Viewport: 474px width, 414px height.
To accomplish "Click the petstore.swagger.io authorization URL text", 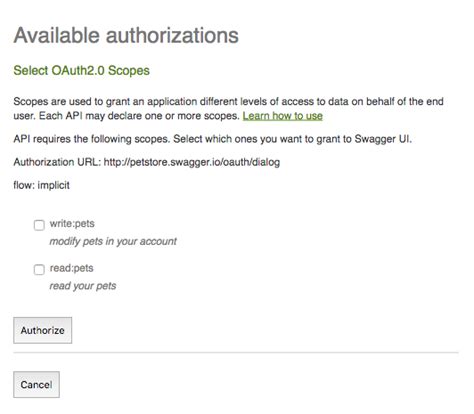I will [x=192, y=162].
